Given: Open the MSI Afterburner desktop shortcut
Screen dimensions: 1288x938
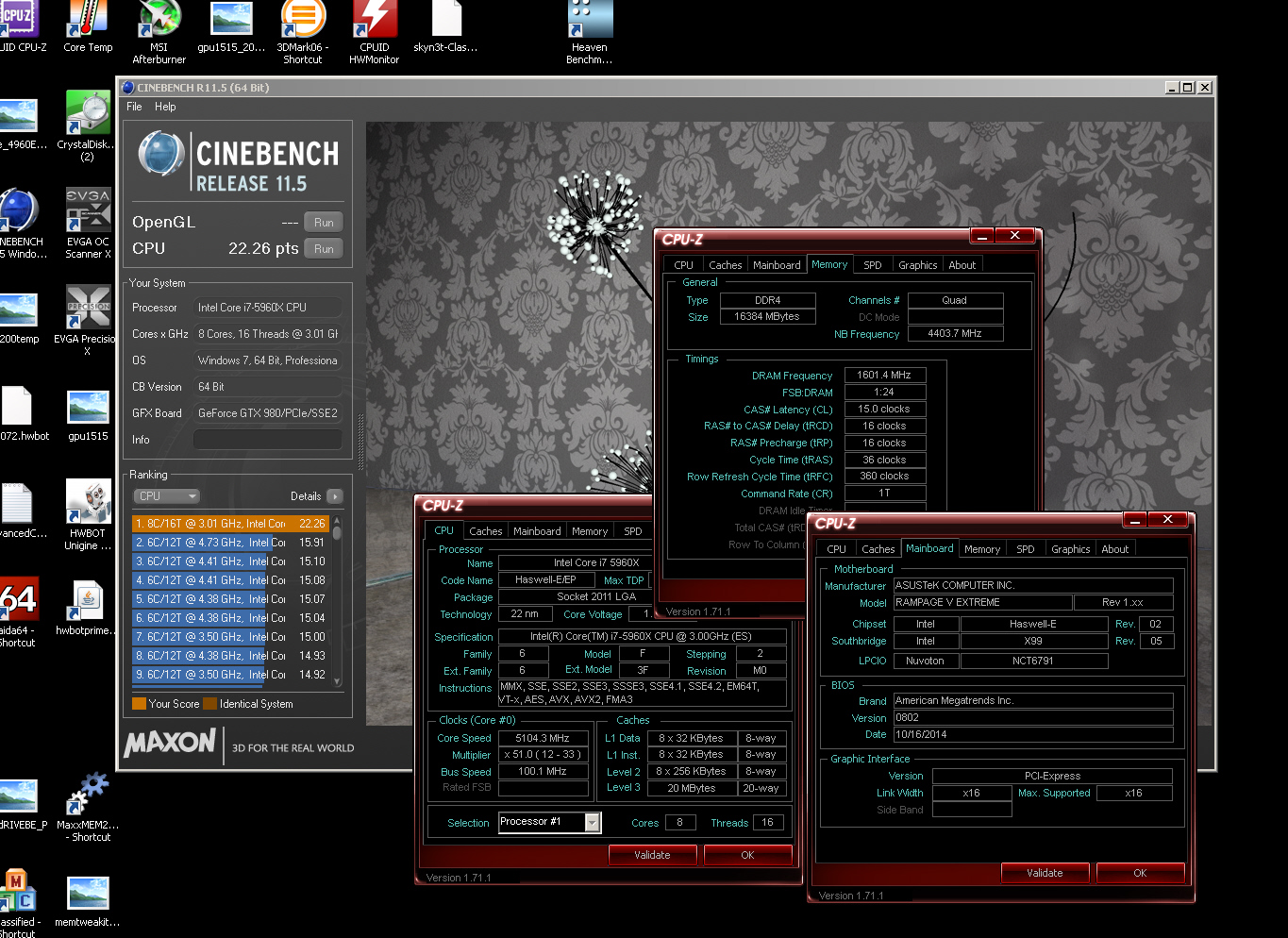Looking at the screenshot, I should click(x=159, y=31).
